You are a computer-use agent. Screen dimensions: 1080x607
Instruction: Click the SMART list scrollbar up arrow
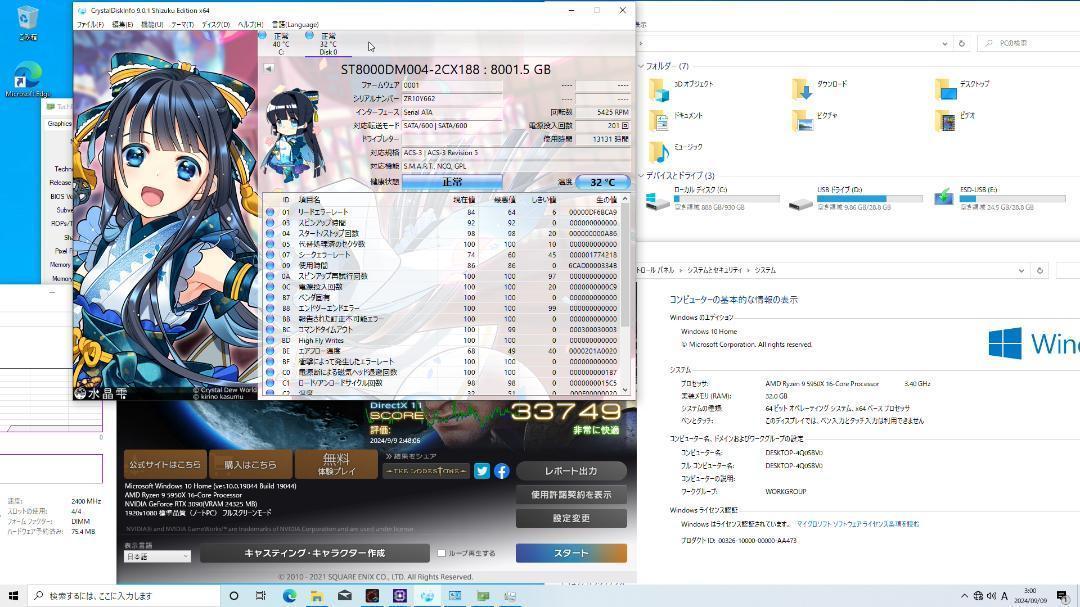625,199
